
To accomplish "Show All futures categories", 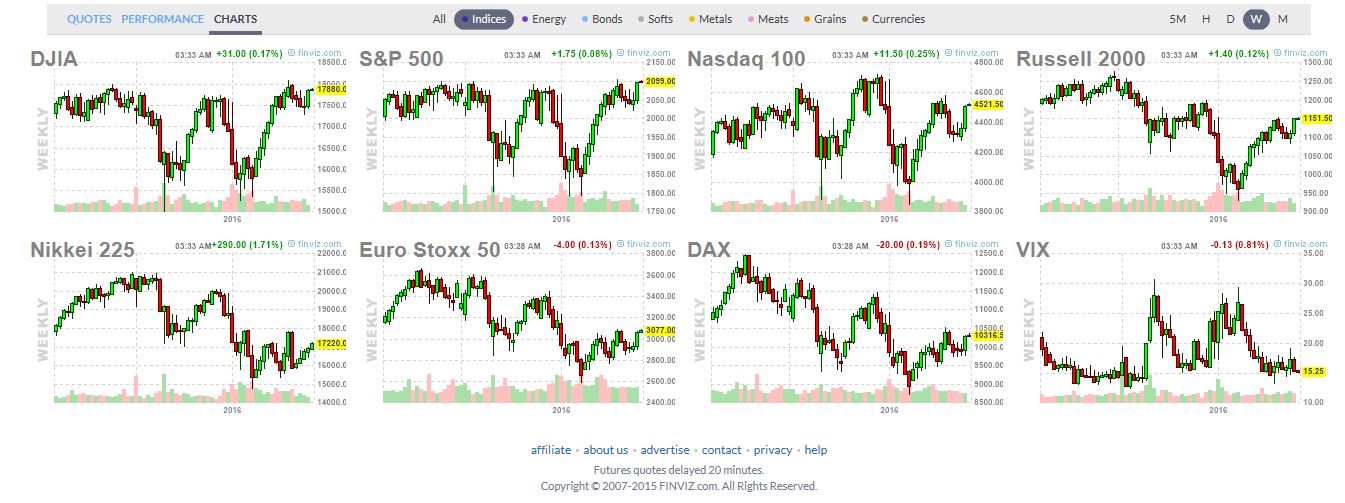I will pos(439,19).
